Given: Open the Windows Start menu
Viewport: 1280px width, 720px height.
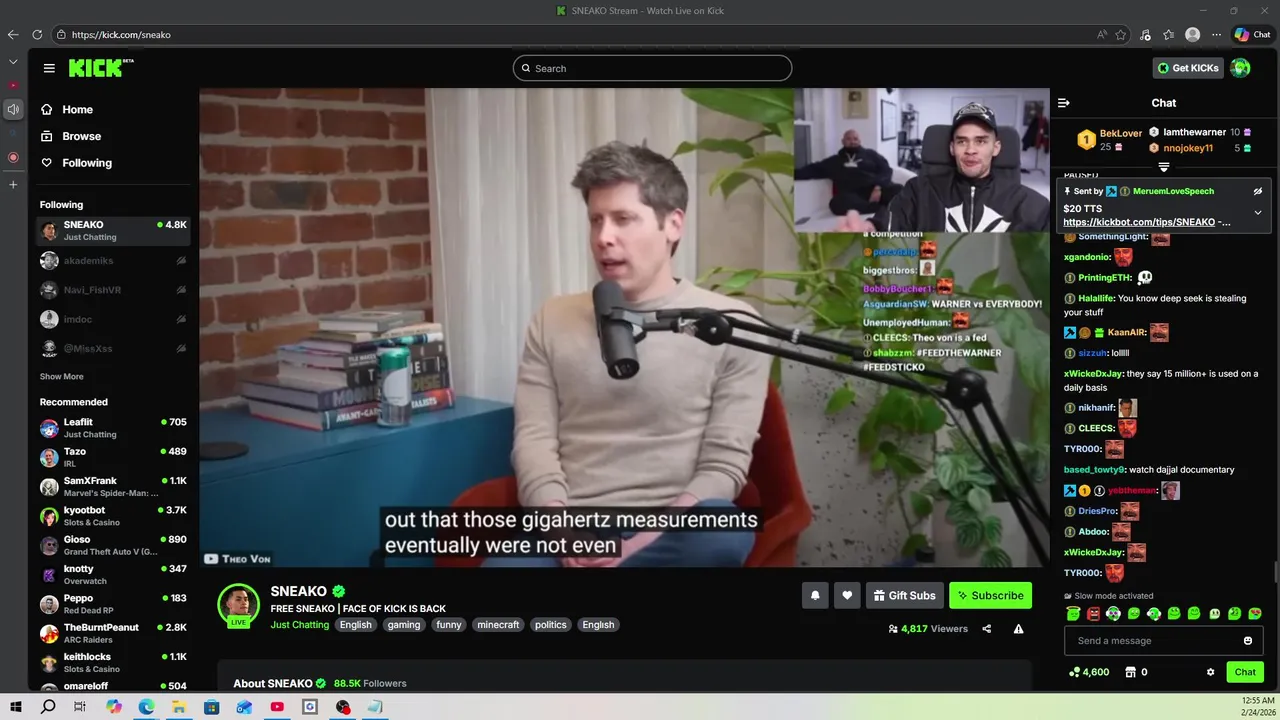Looking at the screenshot, I should click(15, 707).
